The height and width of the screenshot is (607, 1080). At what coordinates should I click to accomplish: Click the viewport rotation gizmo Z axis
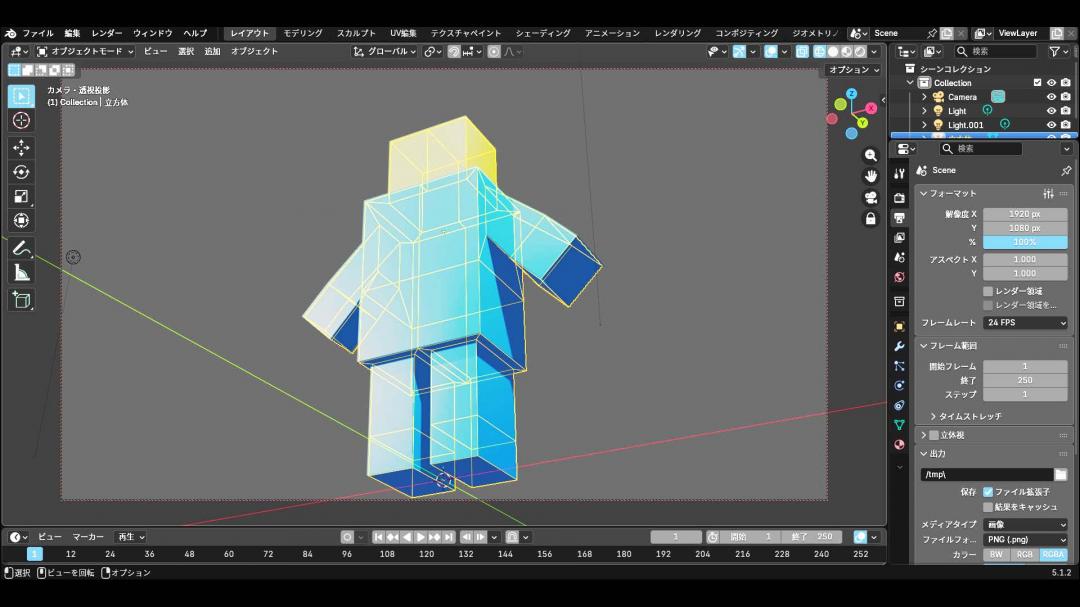tap(852, 94)
